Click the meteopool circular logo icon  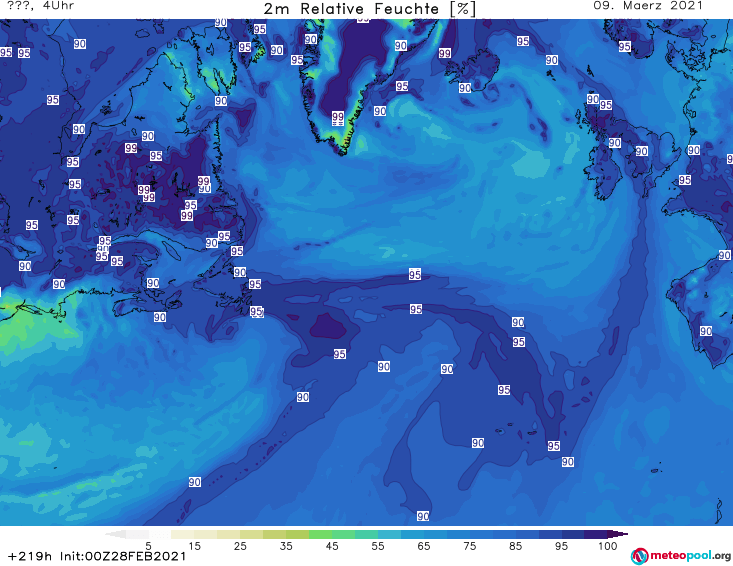click(x=639, y=557)
